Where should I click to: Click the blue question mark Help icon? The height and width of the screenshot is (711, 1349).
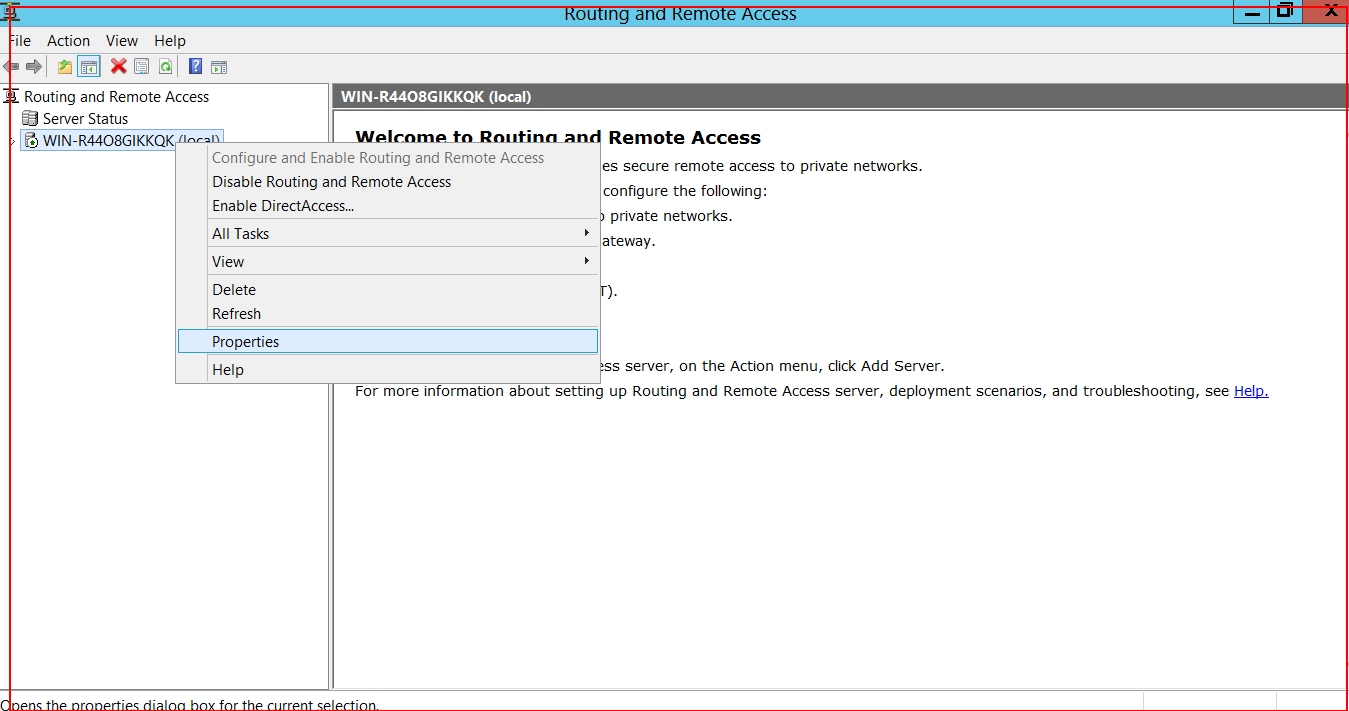point(195,67)
